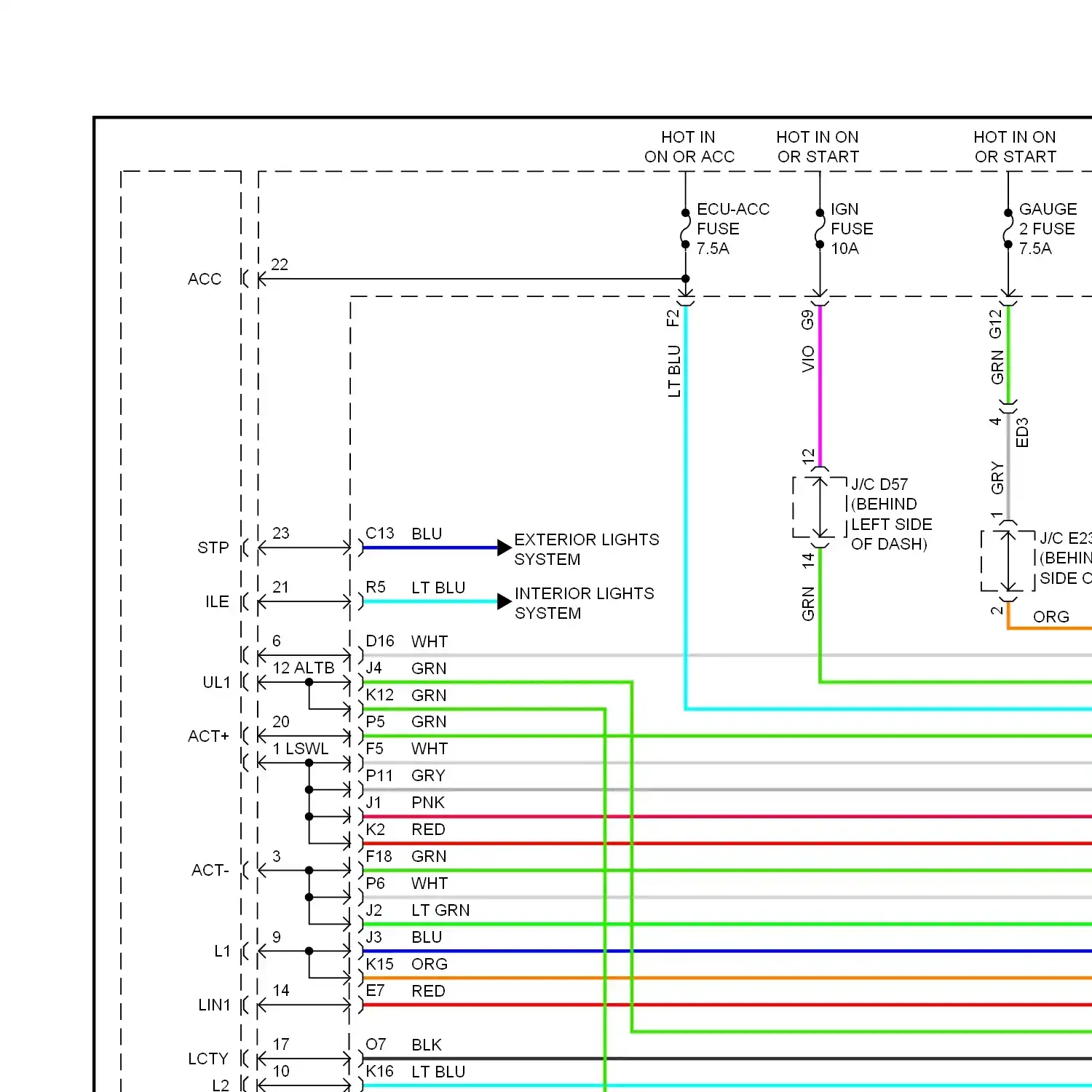Select the P5 GRN wire label
The image size is (1092, 1092).
(405, 721)
